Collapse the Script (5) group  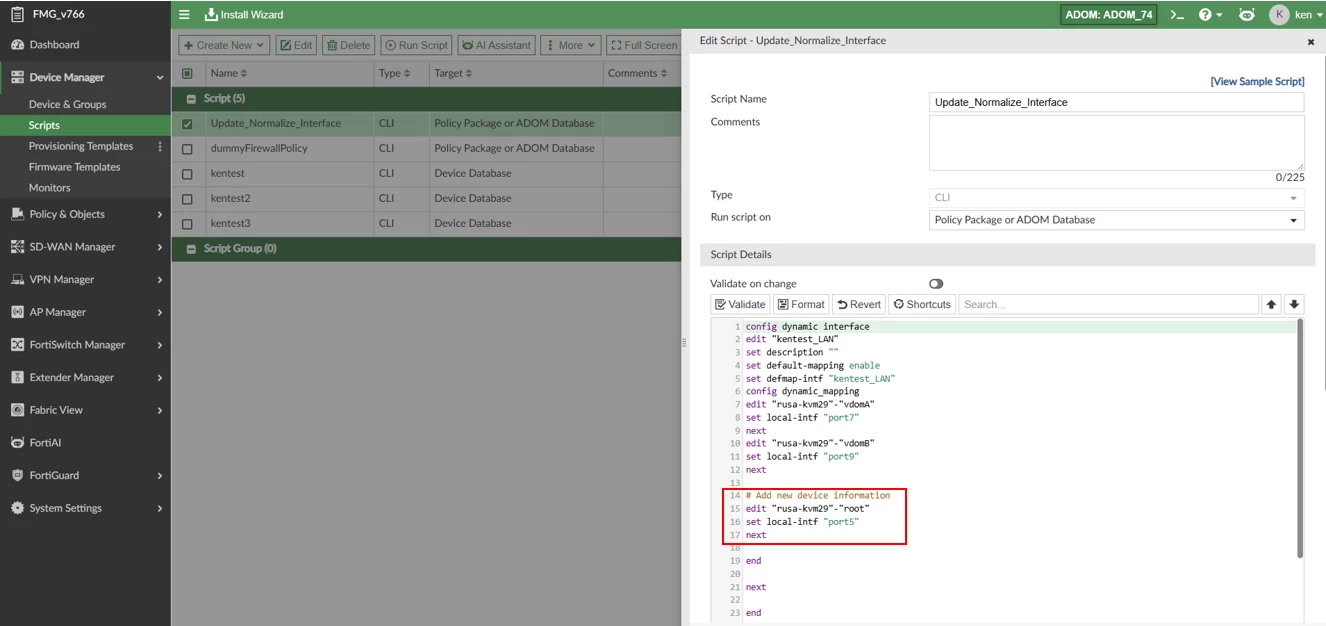191,99
